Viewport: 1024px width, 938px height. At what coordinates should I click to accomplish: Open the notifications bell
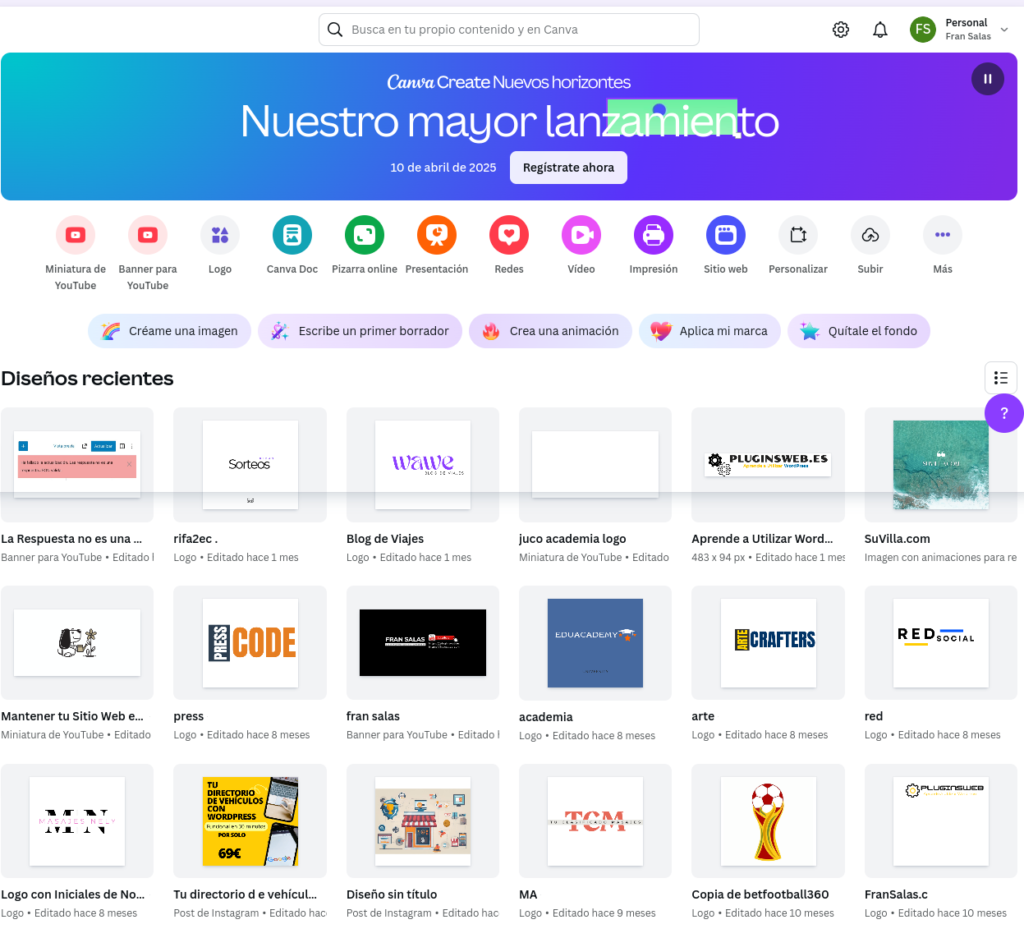880,29
